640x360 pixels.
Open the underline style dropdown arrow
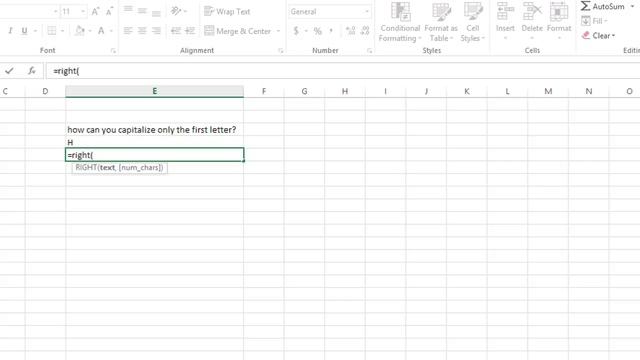[35, 31]
